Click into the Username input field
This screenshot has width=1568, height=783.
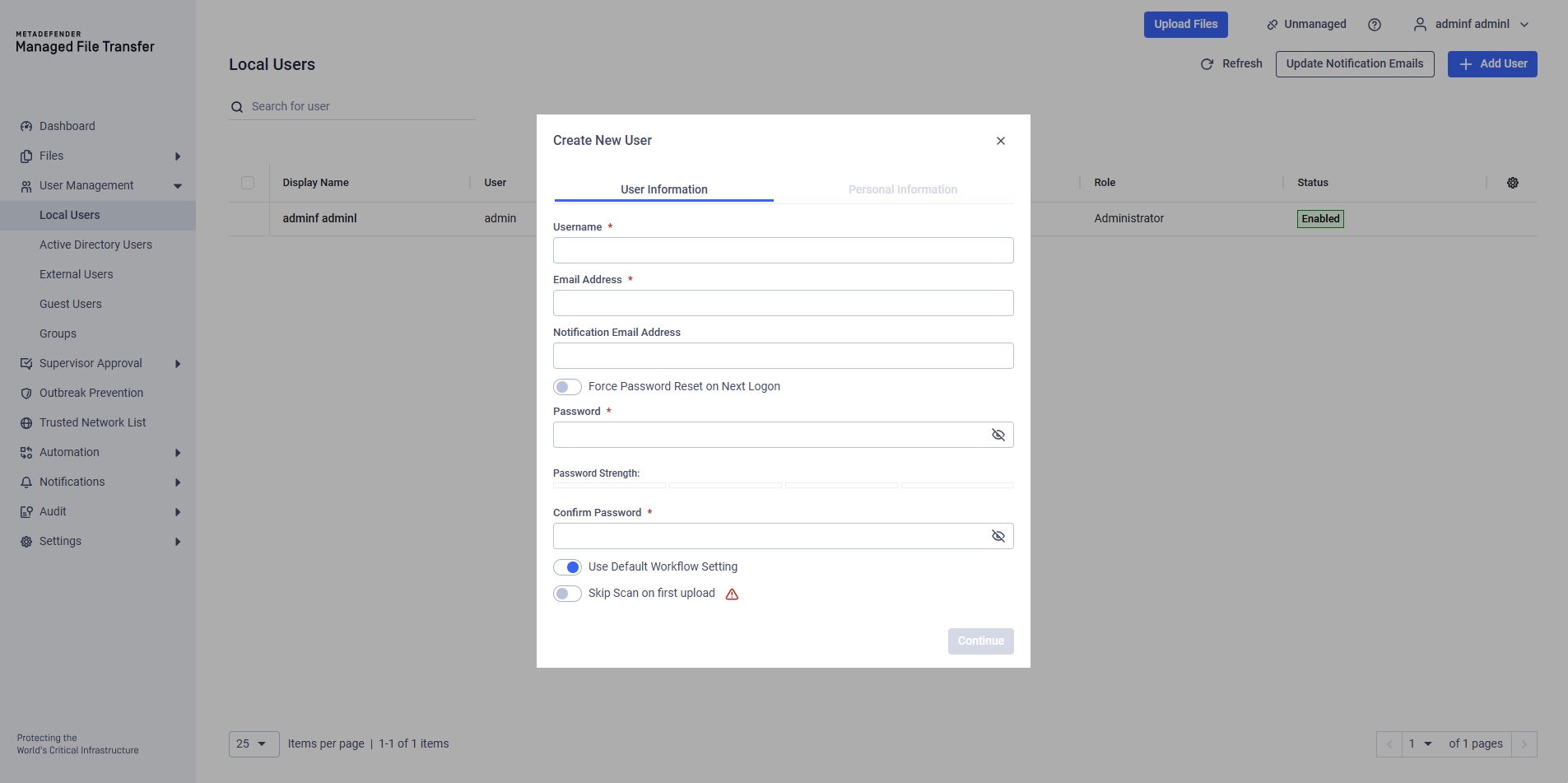tap(783, 250)
